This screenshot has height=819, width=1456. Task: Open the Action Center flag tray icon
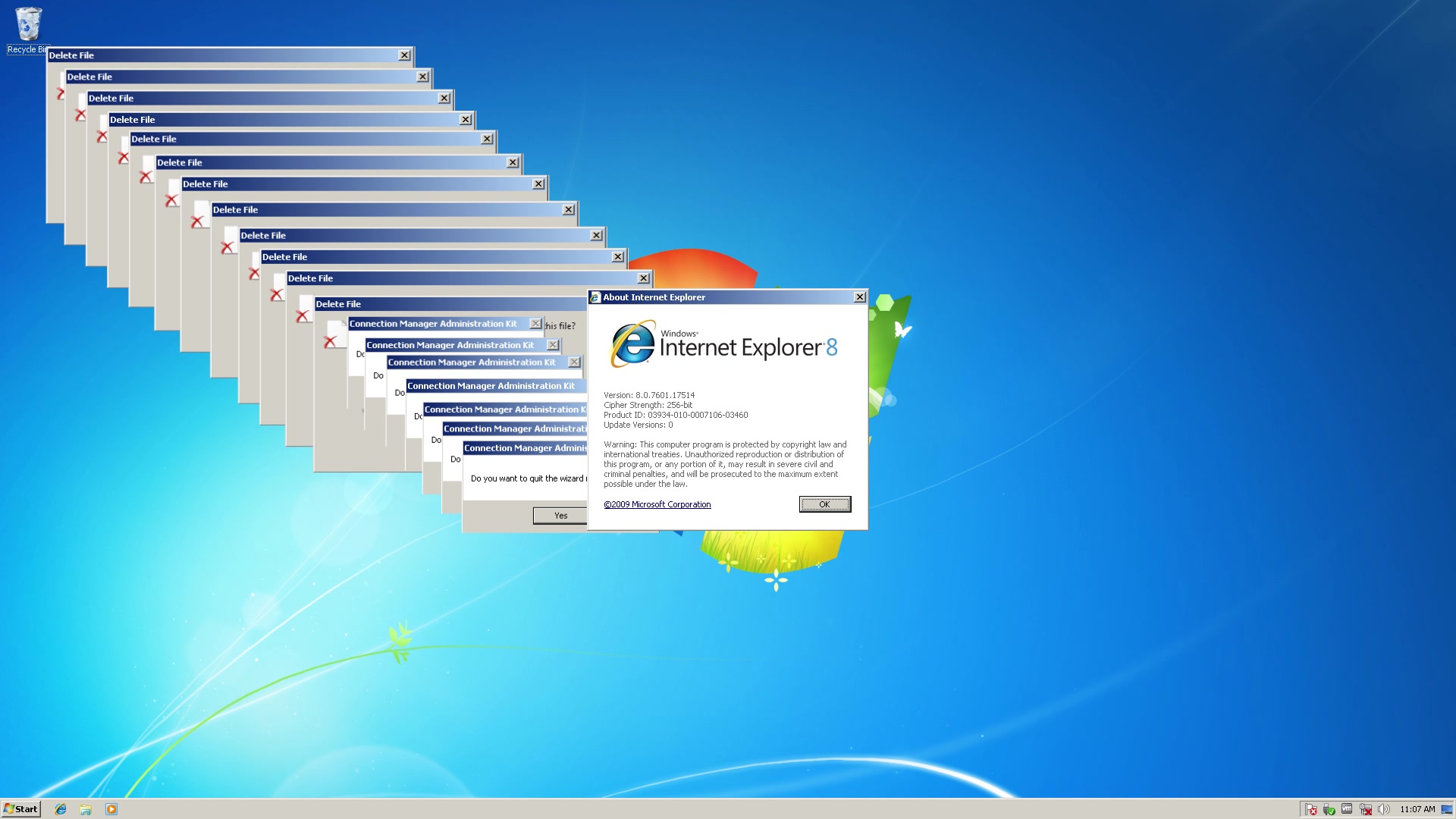point(1311,809)
